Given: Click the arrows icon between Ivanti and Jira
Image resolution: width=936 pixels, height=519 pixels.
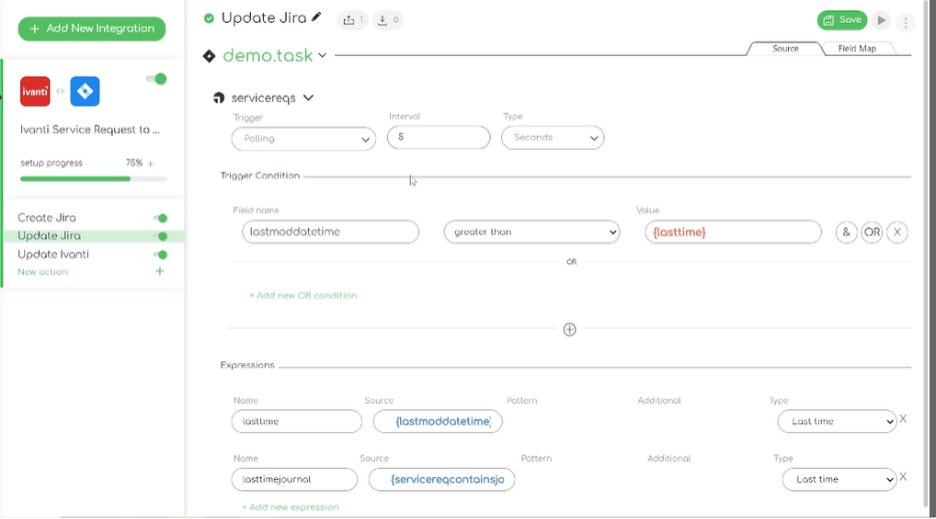Looking at the screenshot, I should coord(60,91).
